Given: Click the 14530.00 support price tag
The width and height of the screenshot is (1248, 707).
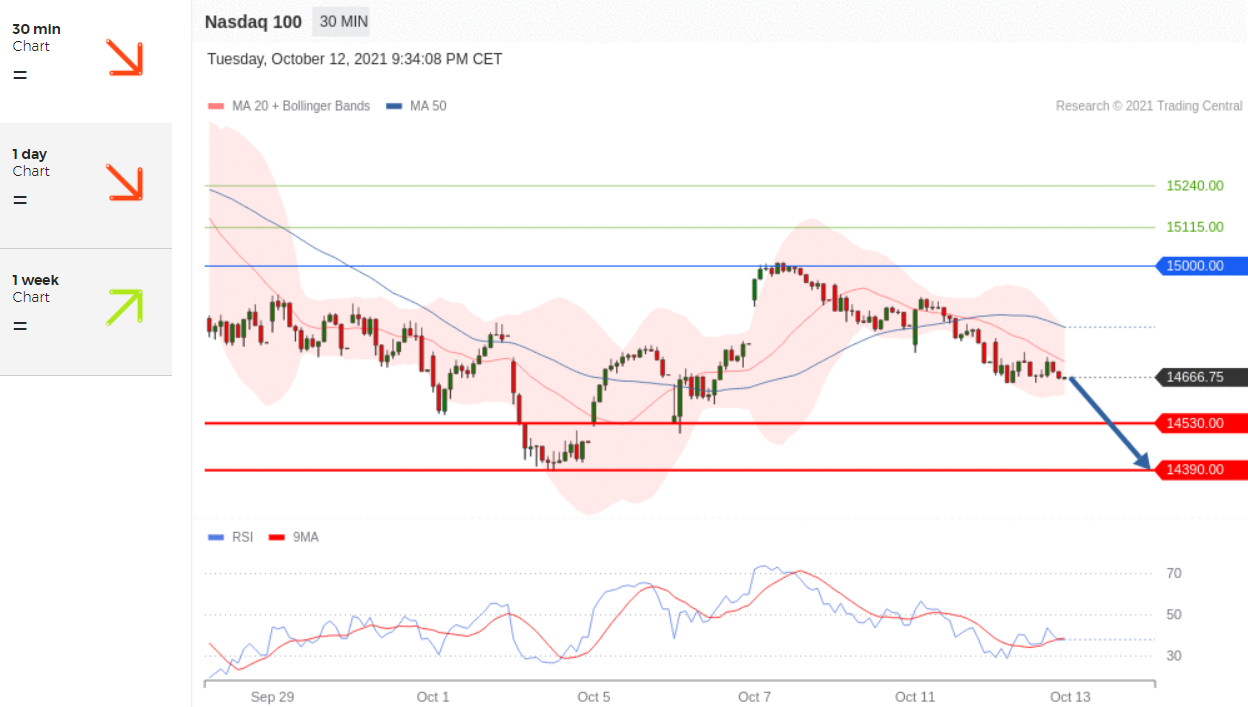Looking at the screenshot, I should (x=1201, y=423).
